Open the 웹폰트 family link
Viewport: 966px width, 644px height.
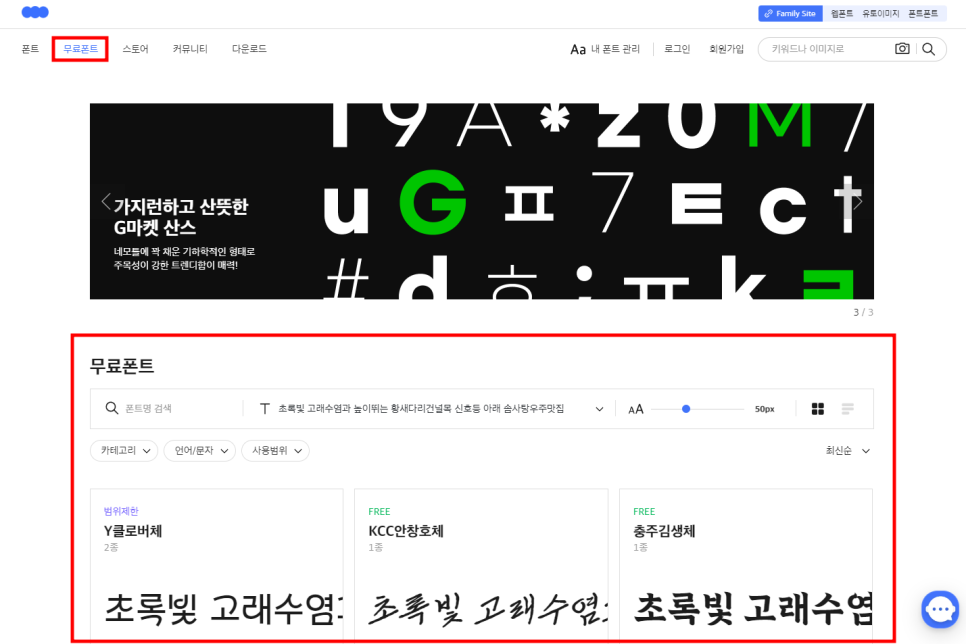point(842,14)
